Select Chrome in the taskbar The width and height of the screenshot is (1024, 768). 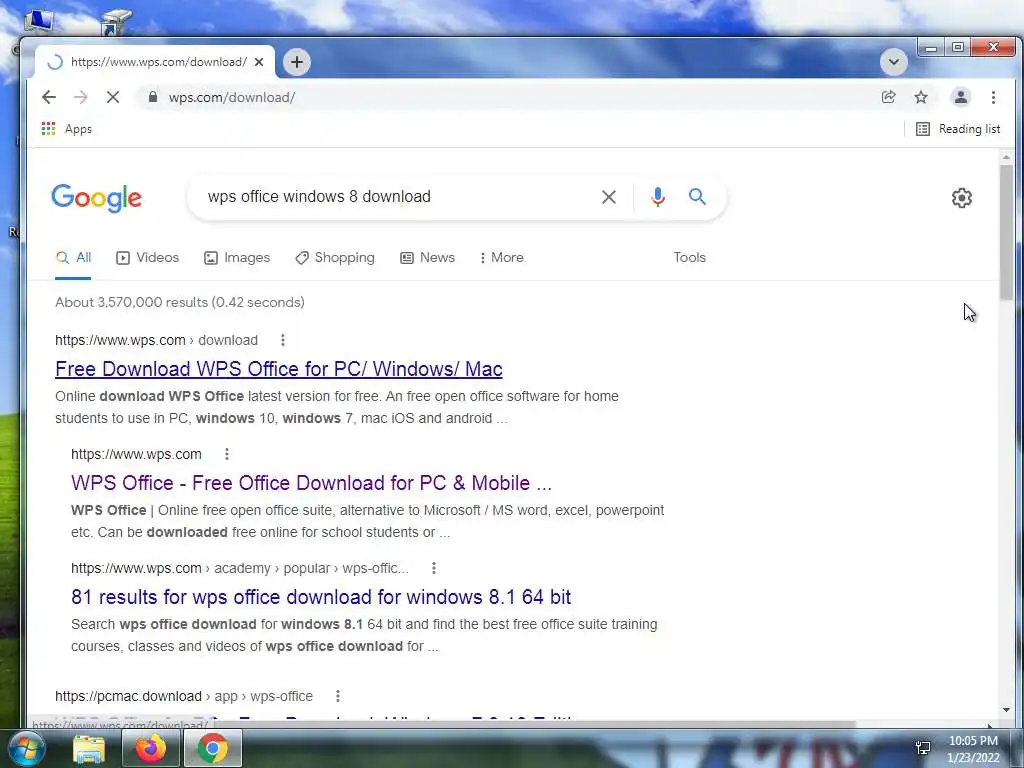tap(213, 748)
